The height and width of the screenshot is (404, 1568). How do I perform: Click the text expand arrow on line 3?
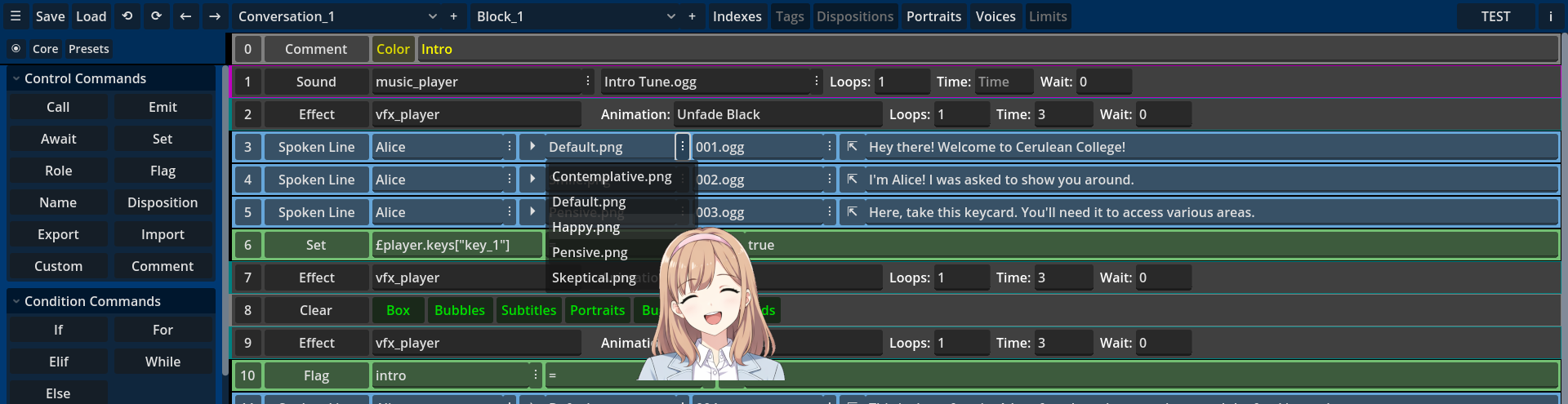[x=852, y=147]
